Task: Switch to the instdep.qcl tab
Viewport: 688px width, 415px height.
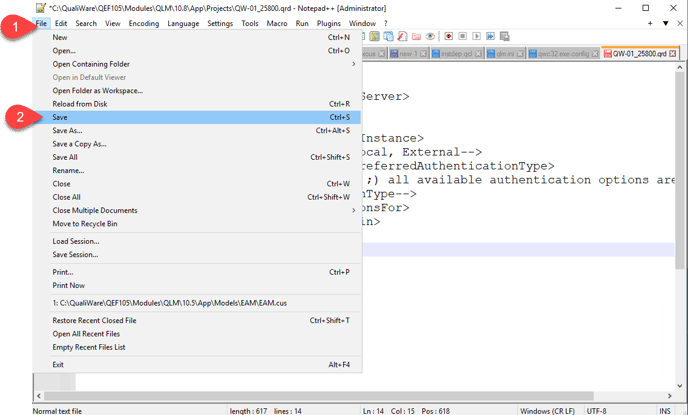Action: tap(456, 54)
